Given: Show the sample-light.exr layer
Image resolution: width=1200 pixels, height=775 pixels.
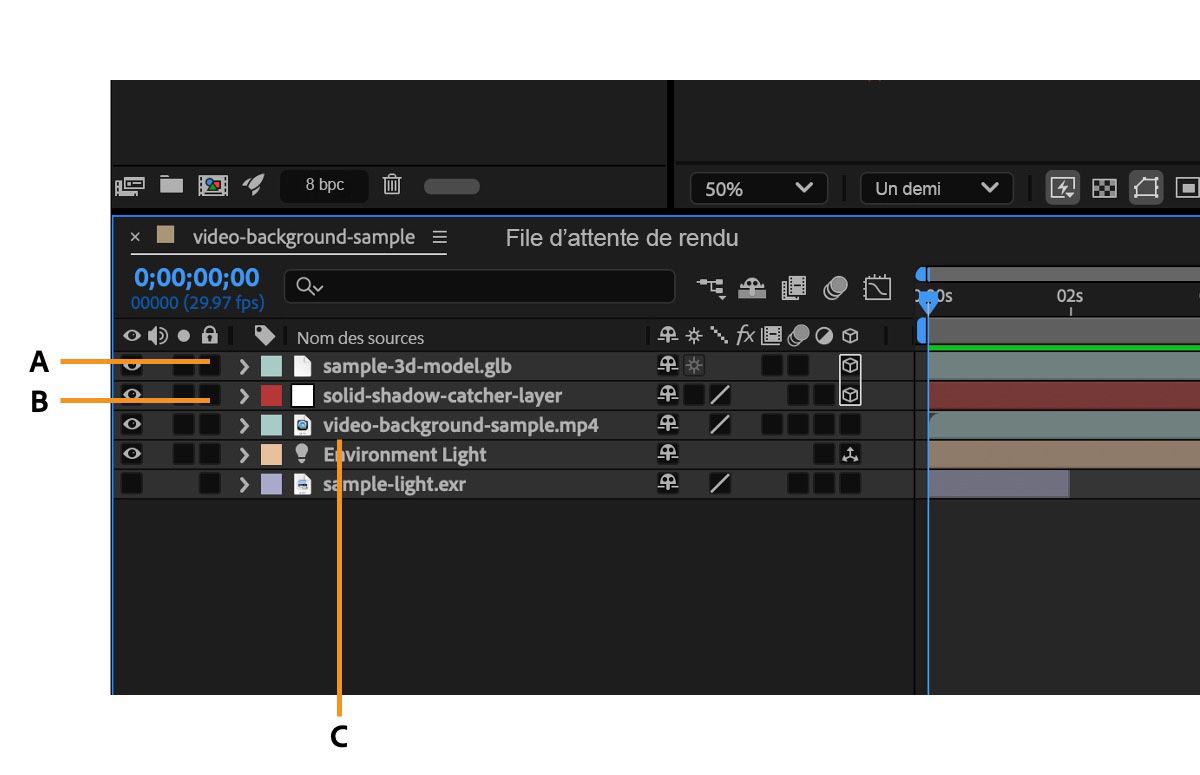Looking at the screenshot, I should point(131,483).
